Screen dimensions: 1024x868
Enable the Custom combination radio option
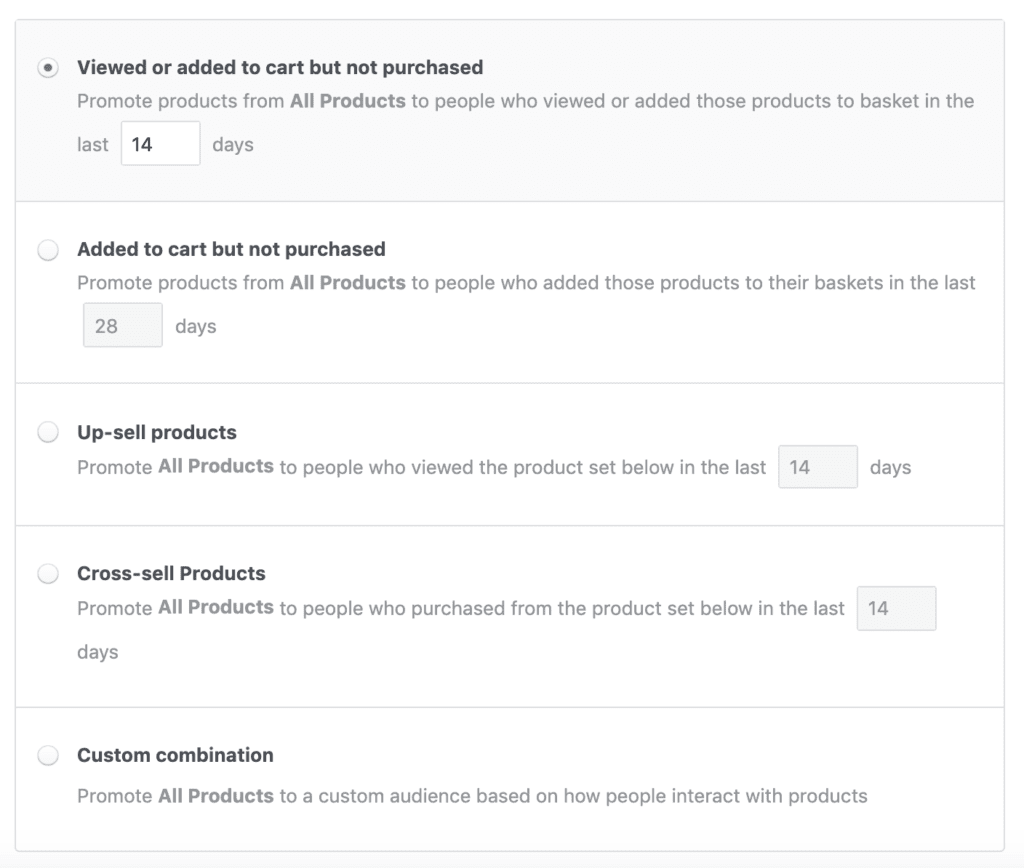click(x=47, y=756)
